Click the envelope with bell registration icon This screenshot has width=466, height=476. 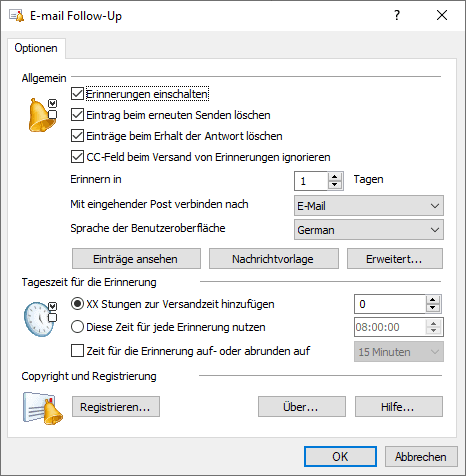(x=43, y=408)
